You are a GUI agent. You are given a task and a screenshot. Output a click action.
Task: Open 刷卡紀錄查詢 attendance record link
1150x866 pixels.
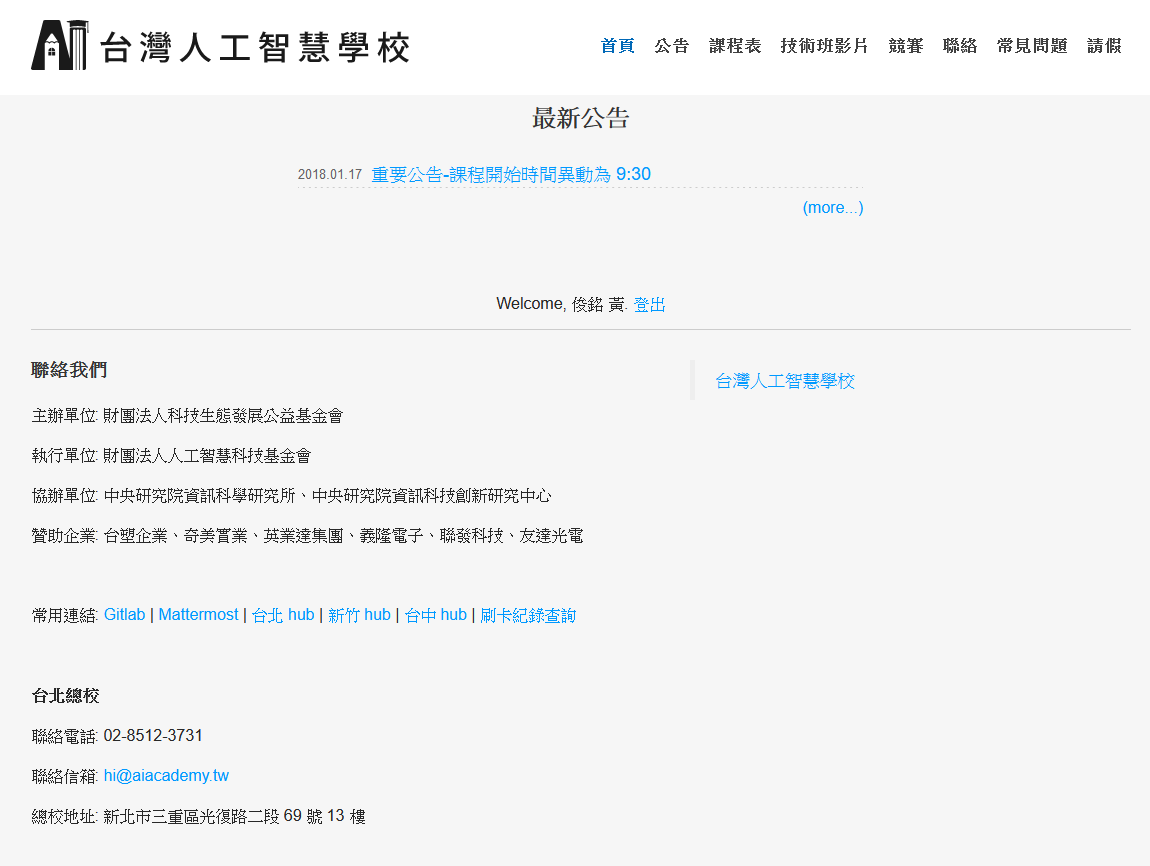tap(528, 615)
